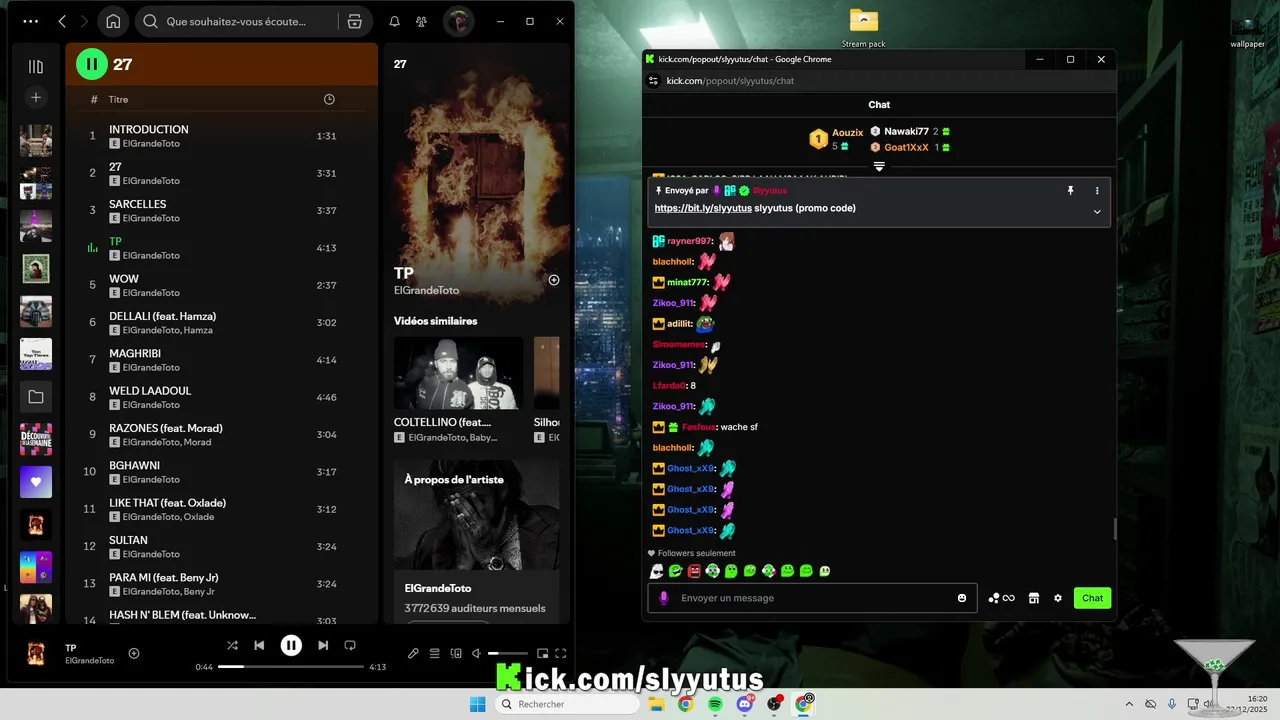Image resolution: width=1280 pixels, height=720 pixels.
Task: Skip to previous track
Action: (x=259, y=646)
